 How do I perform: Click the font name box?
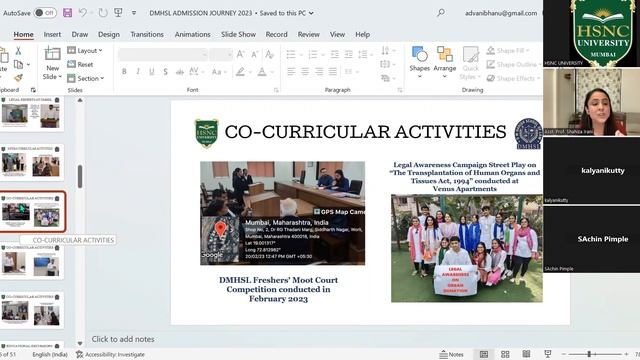coord(162,54)
